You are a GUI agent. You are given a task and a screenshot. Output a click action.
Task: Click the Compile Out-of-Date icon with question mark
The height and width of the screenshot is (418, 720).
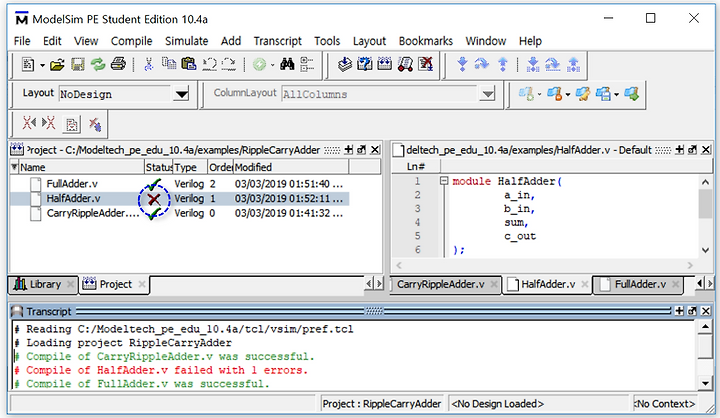pos(365,64)
